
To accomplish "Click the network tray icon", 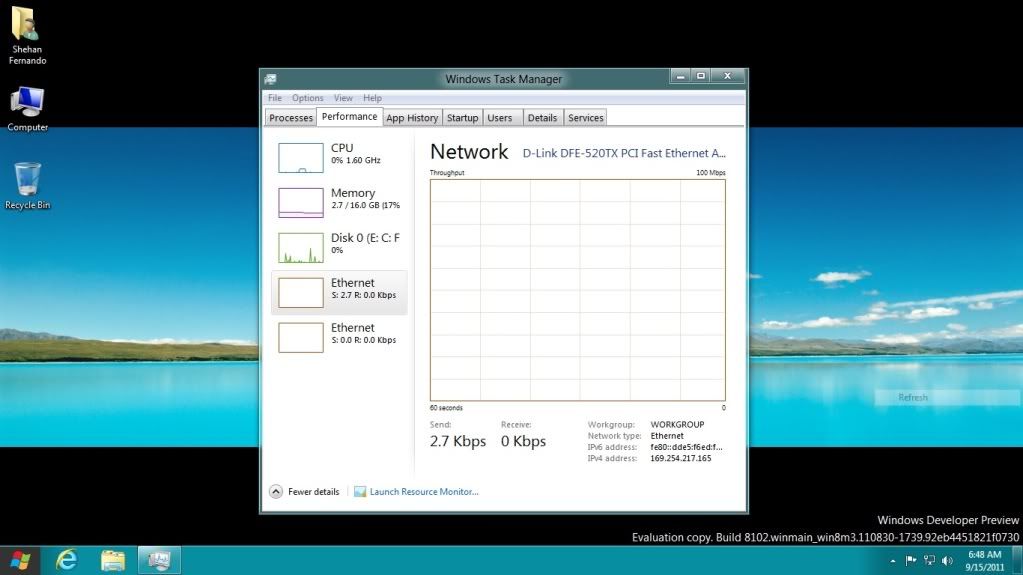I will (x=929, y=560).
